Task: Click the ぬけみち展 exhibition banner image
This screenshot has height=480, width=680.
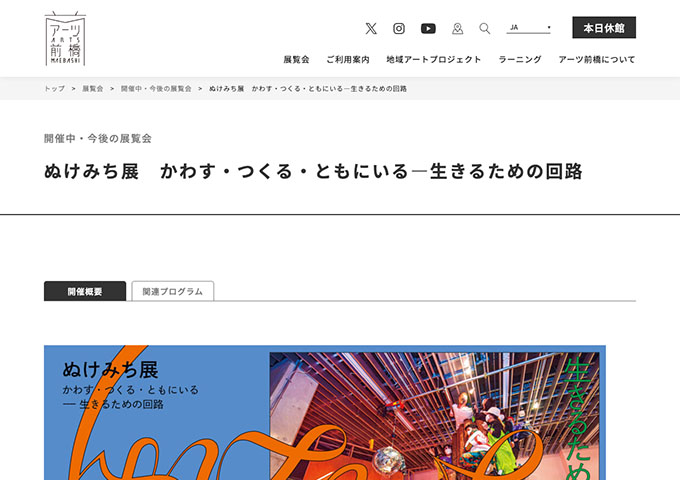Action: click(325, 412)
